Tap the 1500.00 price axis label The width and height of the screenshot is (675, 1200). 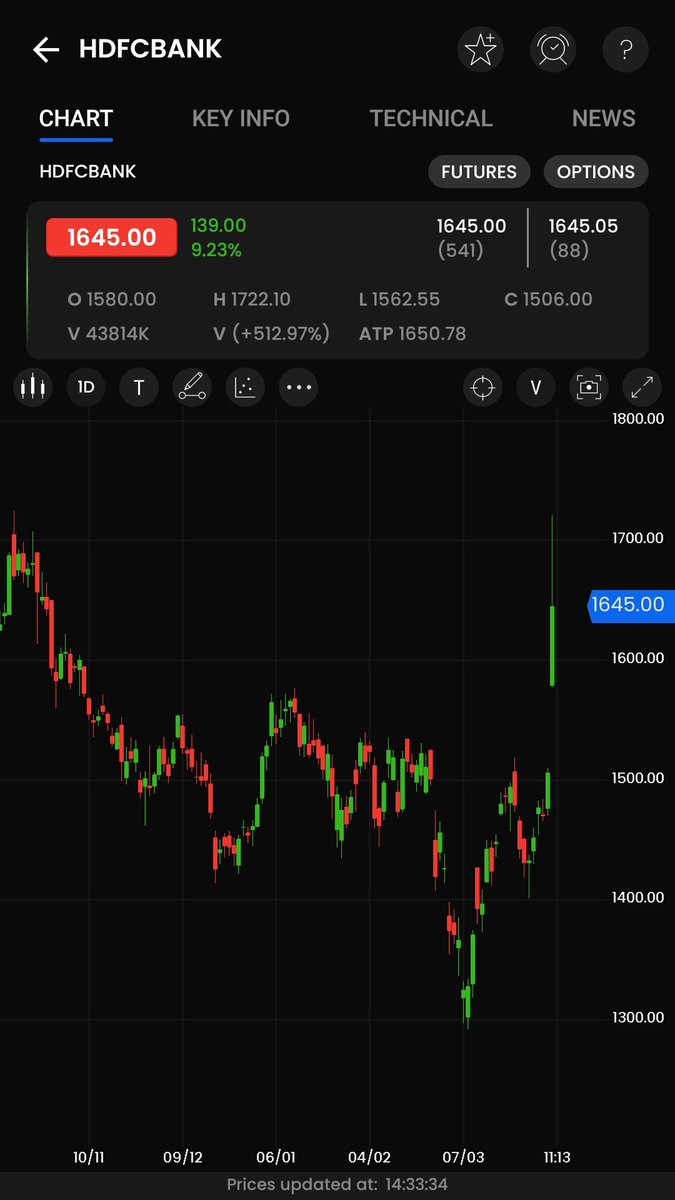(x=638, y=778)
